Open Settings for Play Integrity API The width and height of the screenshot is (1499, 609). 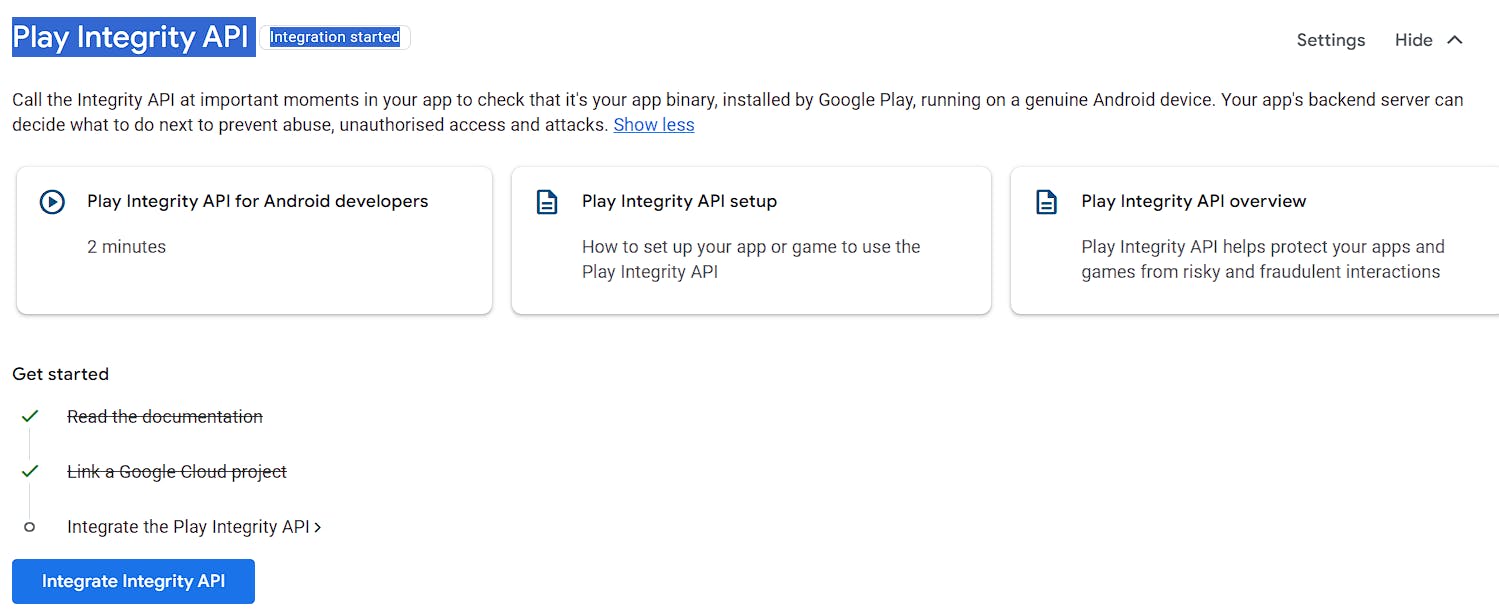point(1330,40)
